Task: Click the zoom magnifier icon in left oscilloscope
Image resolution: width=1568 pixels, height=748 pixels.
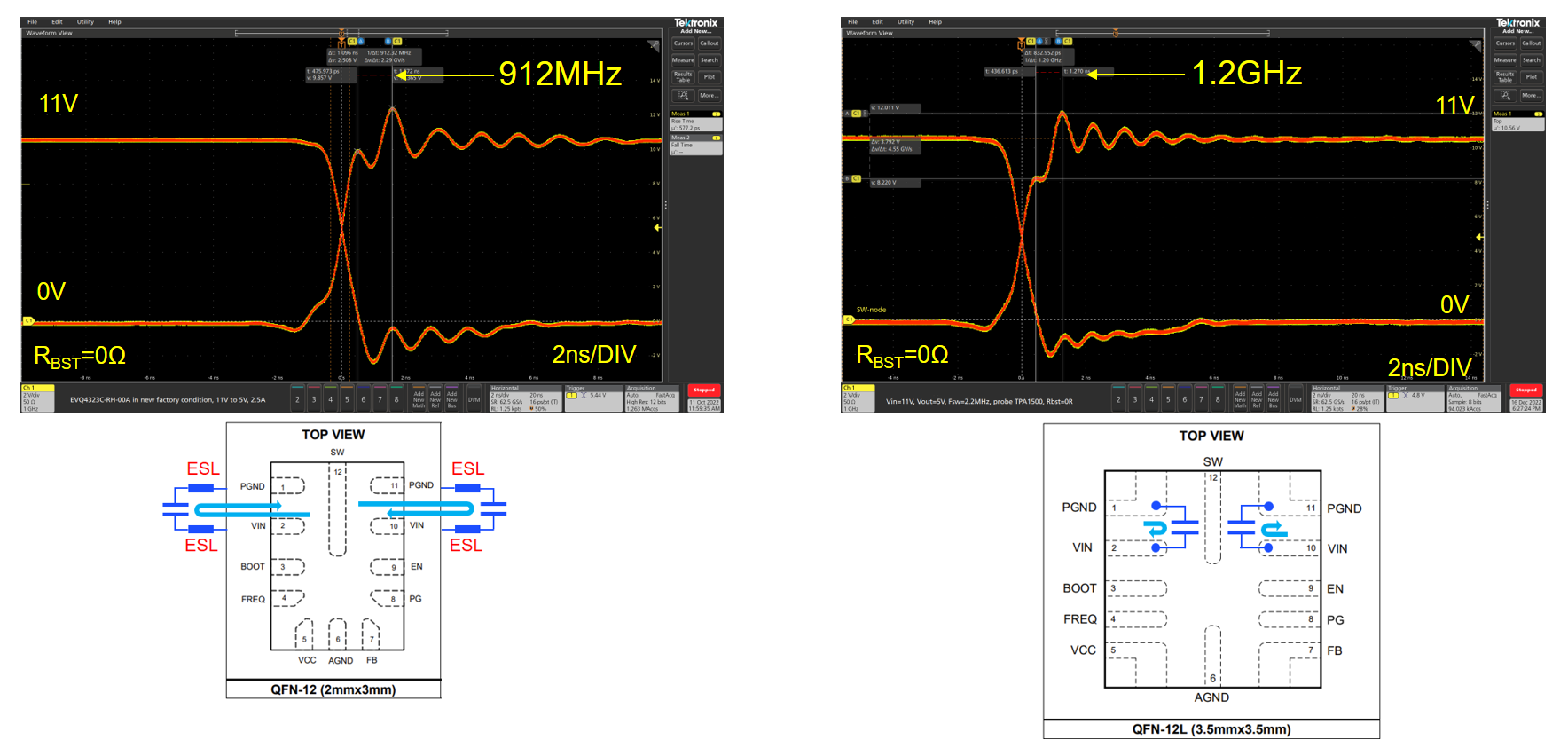Action: pos(683,95)
